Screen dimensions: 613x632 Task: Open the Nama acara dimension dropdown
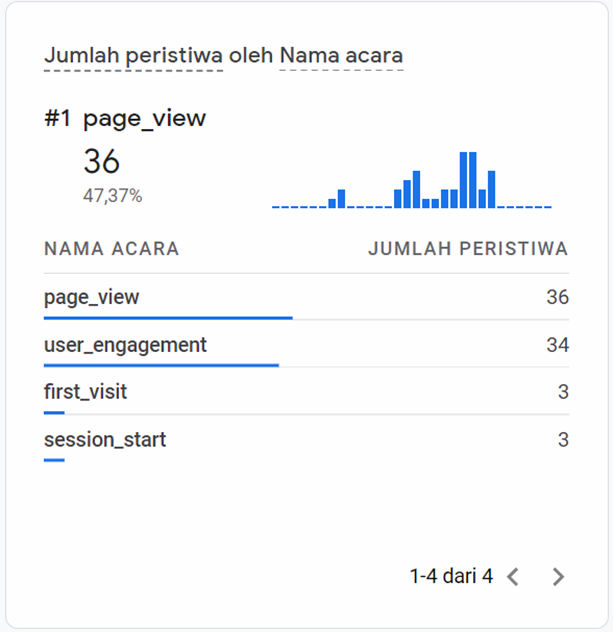[340, 56]
